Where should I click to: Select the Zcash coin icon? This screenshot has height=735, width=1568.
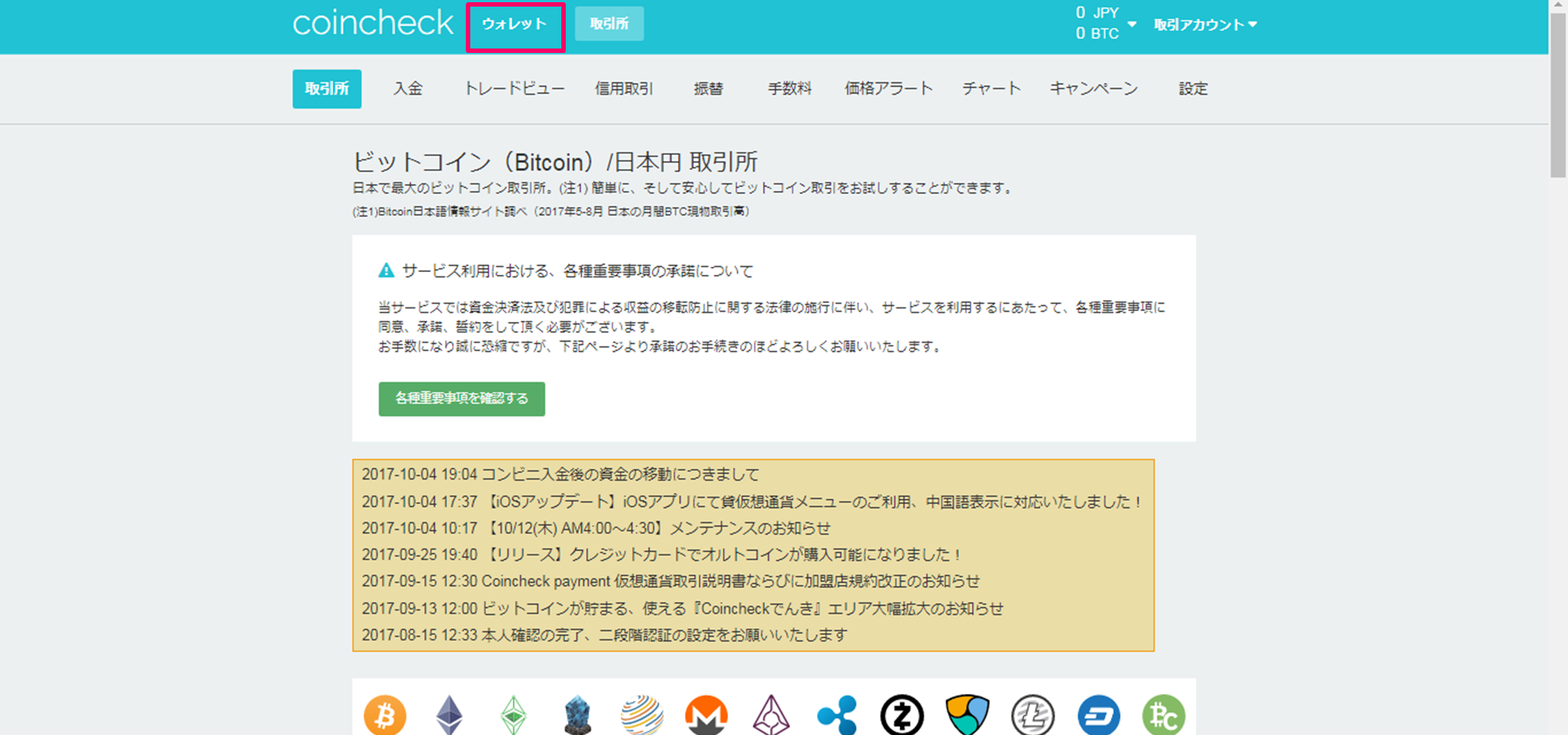[x=902, y=715]
